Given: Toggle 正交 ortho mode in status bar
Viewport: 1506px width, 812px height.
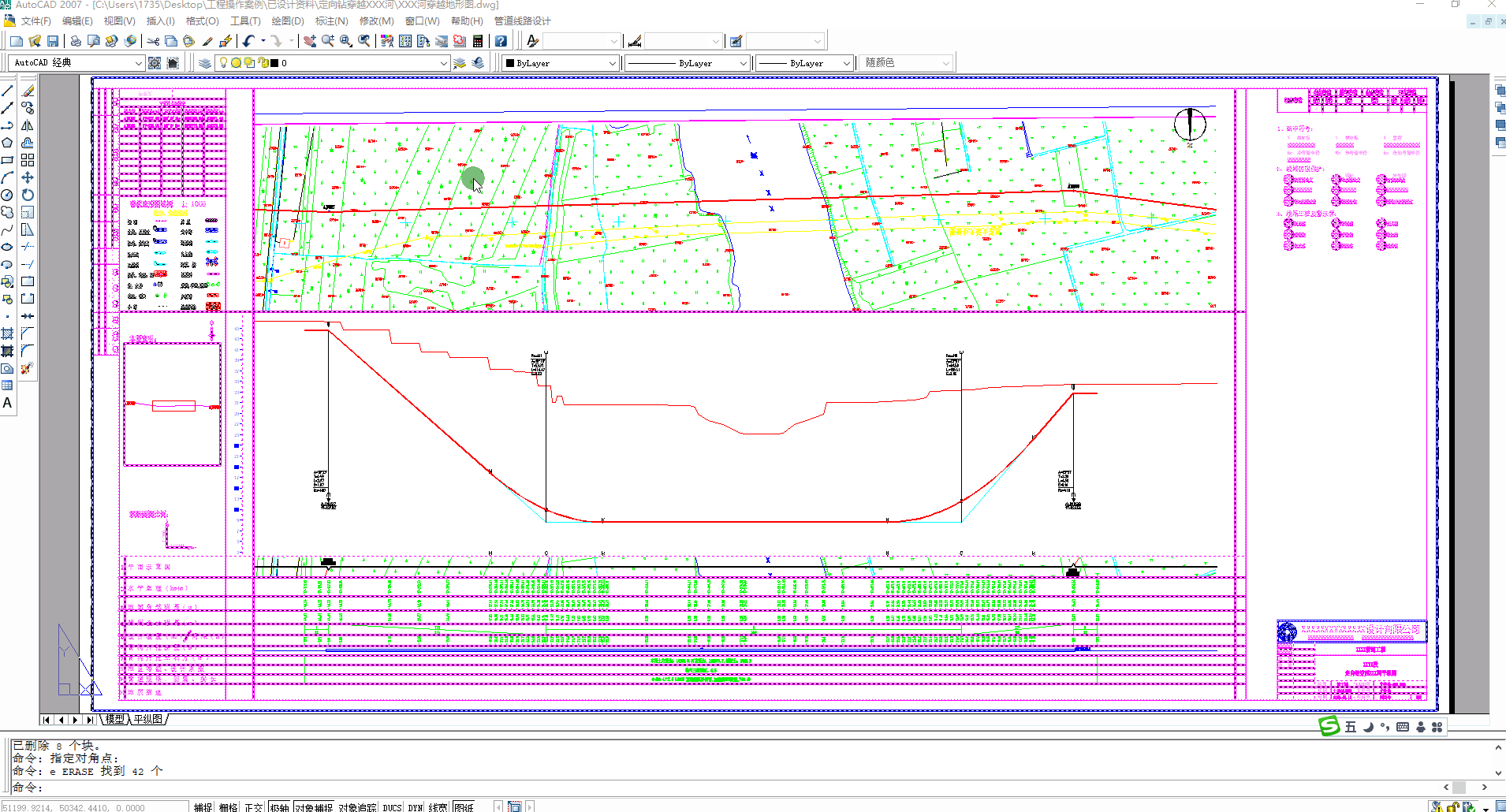Looking at the screenshot, I should tap(253, 807).
